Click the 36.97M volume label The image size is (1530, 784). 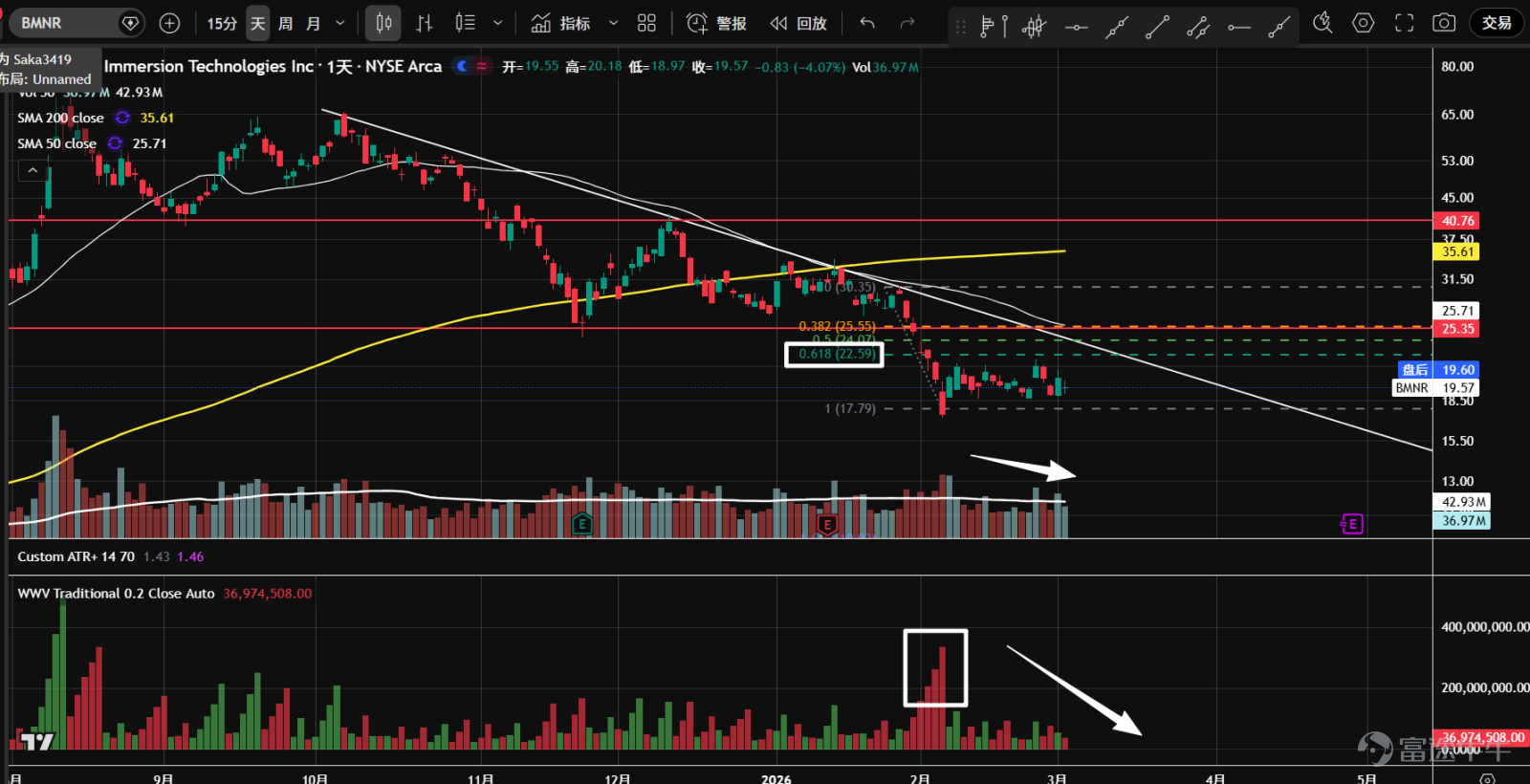pyautogui.click(x=1461, y=521)
